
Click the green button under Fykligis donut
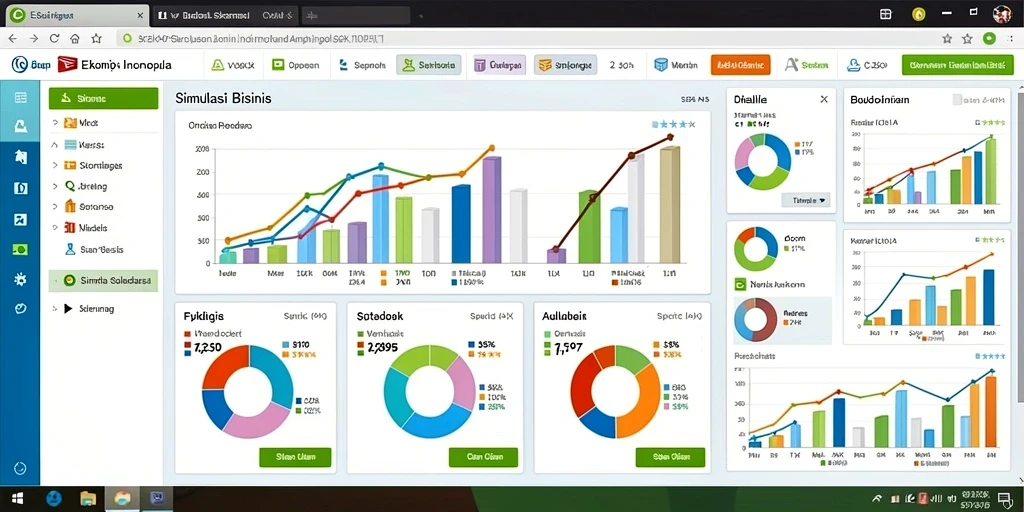[295, 457]
